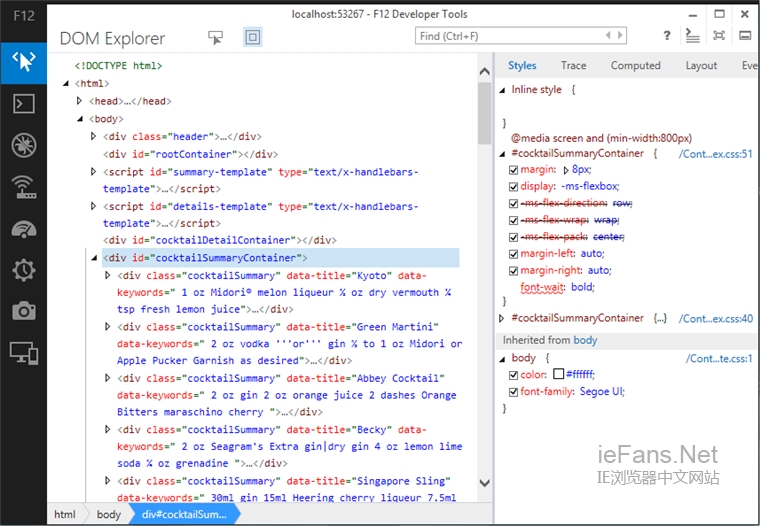Image resolution: width=760 pixels, height=526 pixels.
Task: Open the Emulation monitor-phone tool
Action: point(23,352)
